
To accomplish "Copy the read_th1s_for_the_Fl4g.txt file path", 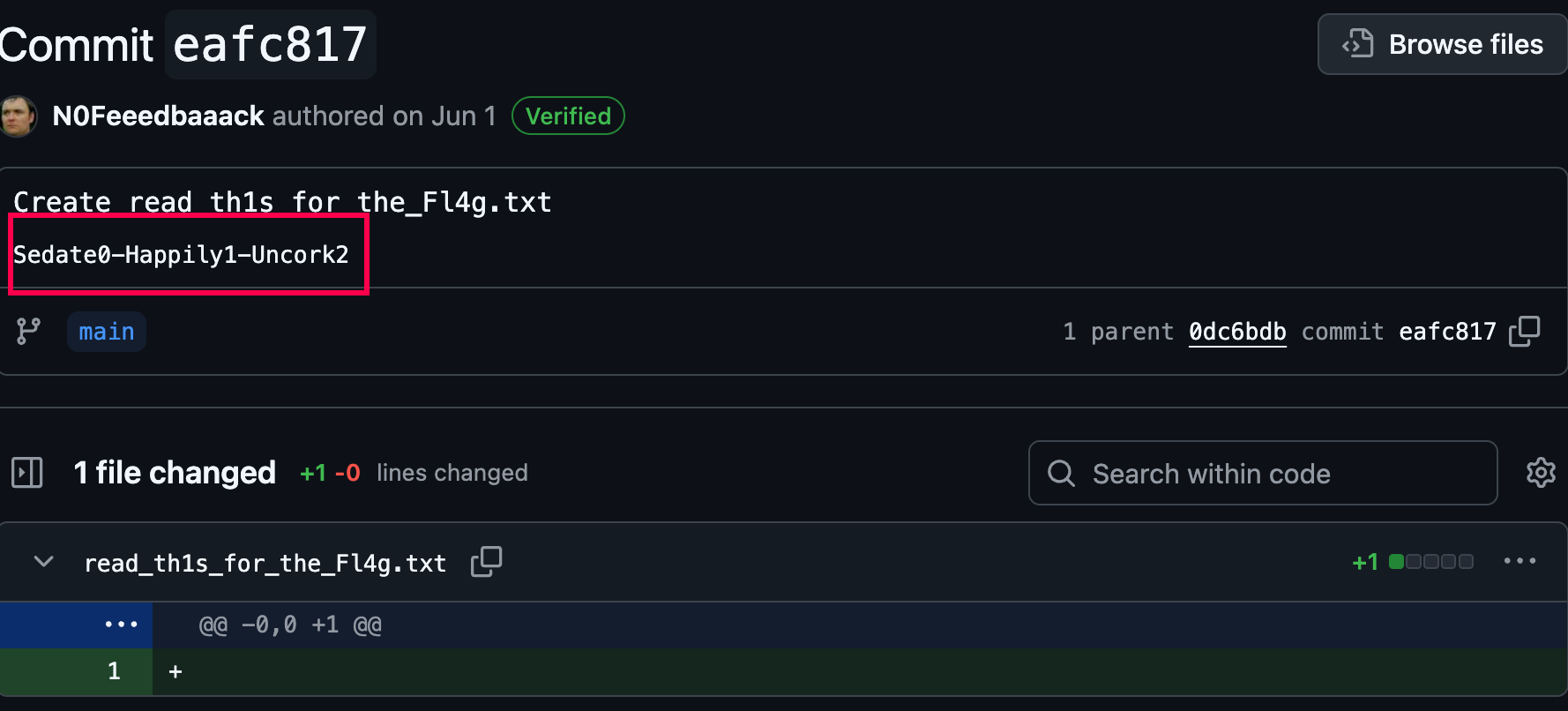I will (486, 562).
